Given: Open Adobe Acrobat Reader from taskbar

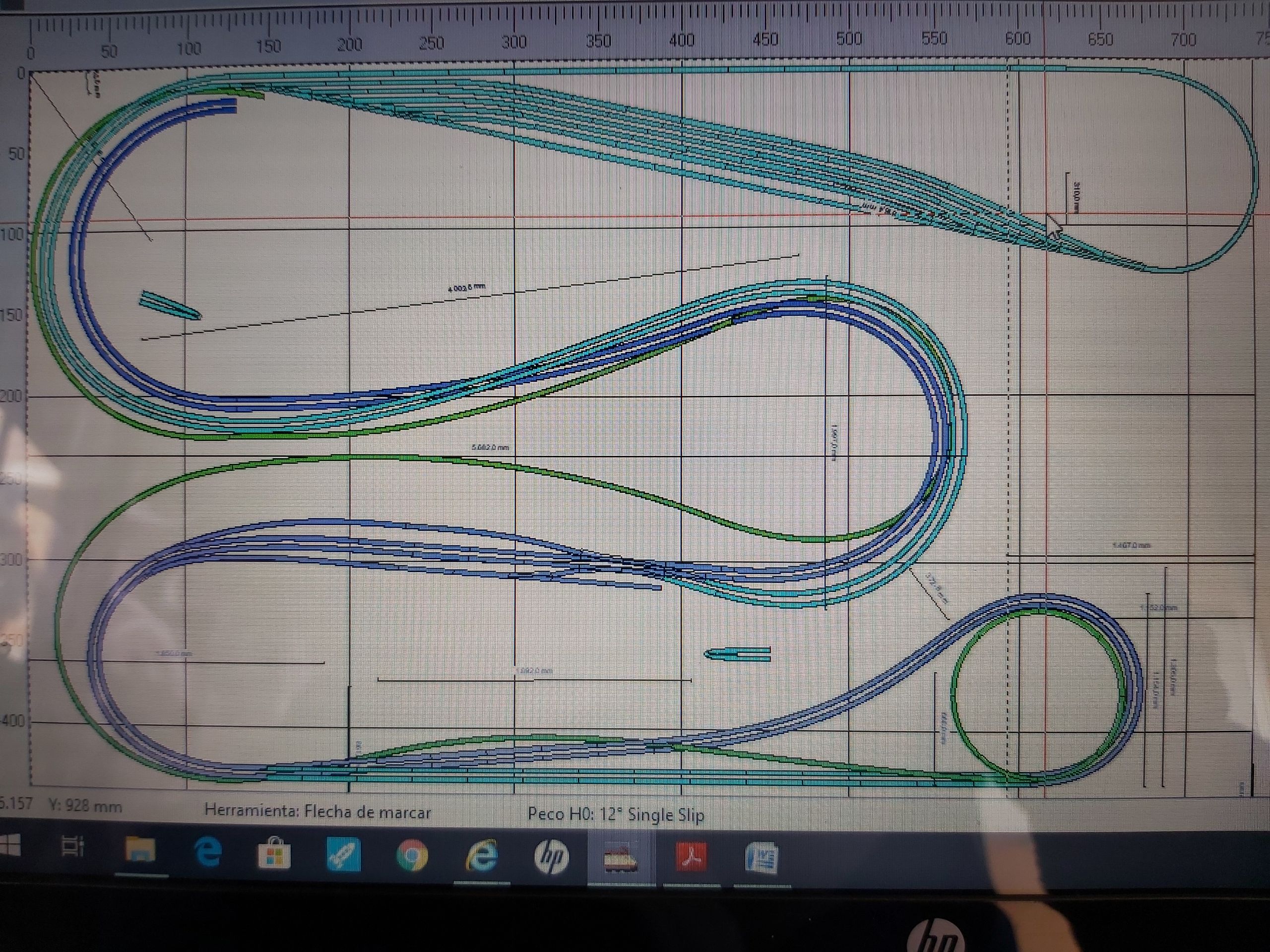Looking at the screenshot, I should coord(691,857).
